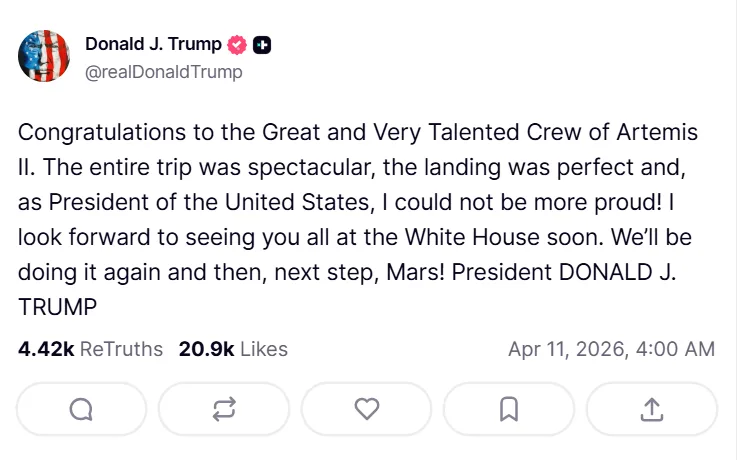
Task: View the 20.9k Likes list
Action: (233, 349)
